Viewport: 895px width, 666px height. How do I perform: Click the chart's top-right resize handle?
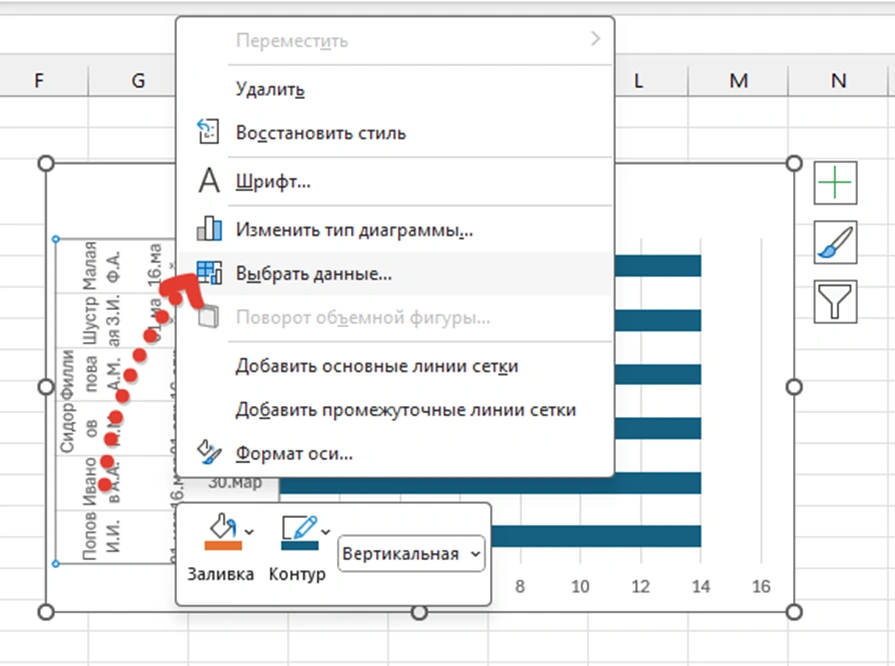(x=794, y=164)
